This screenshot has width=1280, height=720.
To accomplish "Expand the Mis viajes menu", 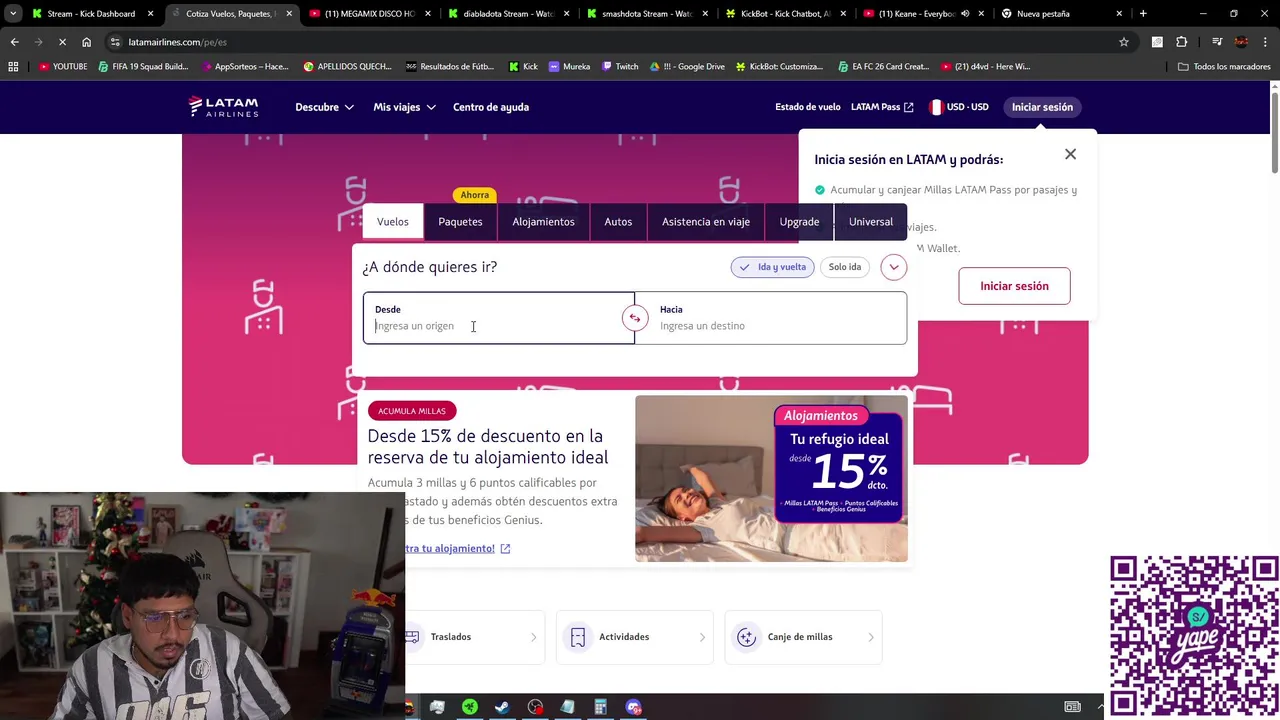I will pyautogui.click(x=404, y=107).
